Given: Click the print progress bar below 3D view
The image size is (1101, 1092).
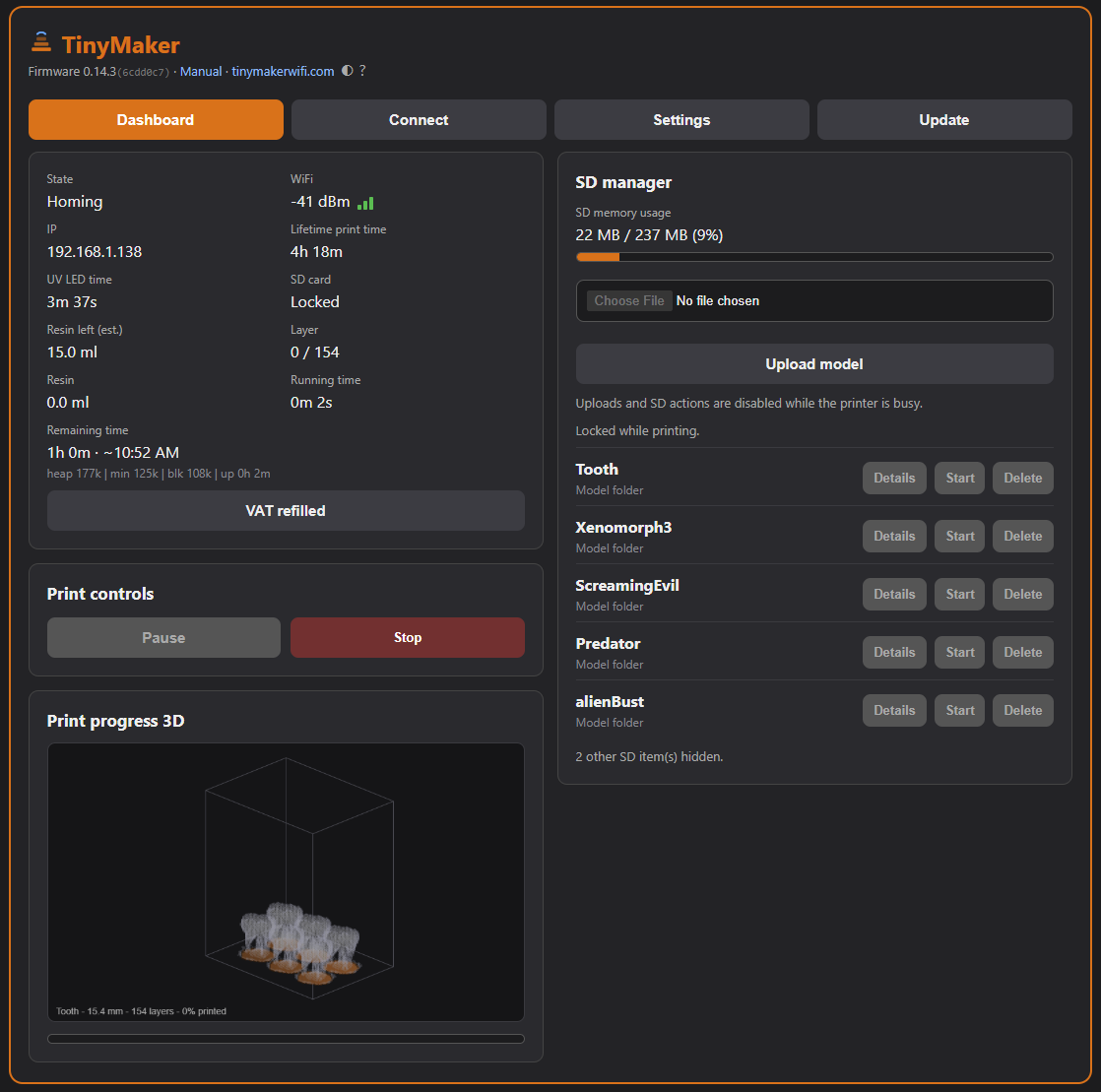Looking at the screenshot, I should pos(286,1039).
